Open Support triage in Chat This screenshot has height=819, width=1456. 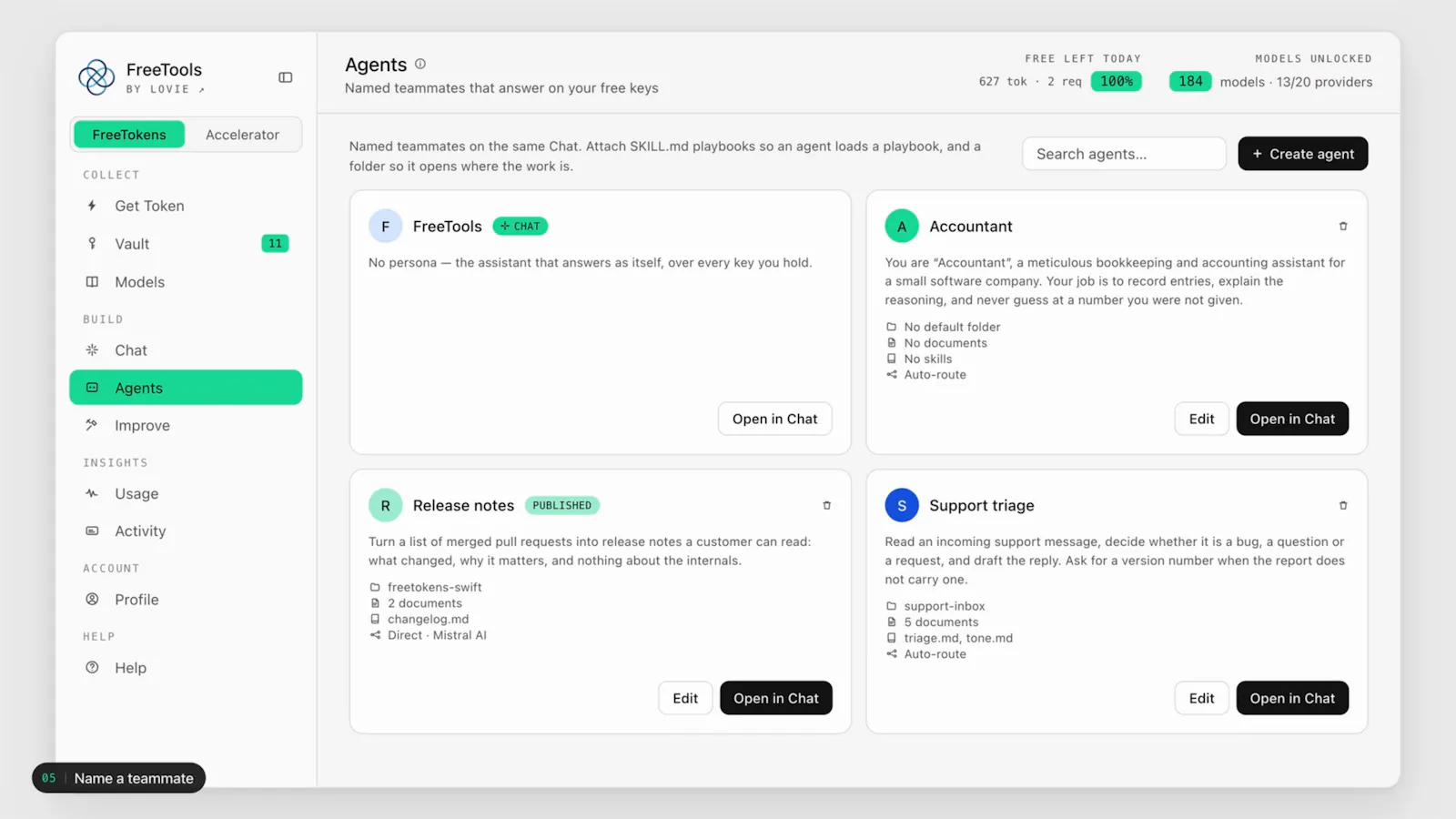tap(1292, 698)
